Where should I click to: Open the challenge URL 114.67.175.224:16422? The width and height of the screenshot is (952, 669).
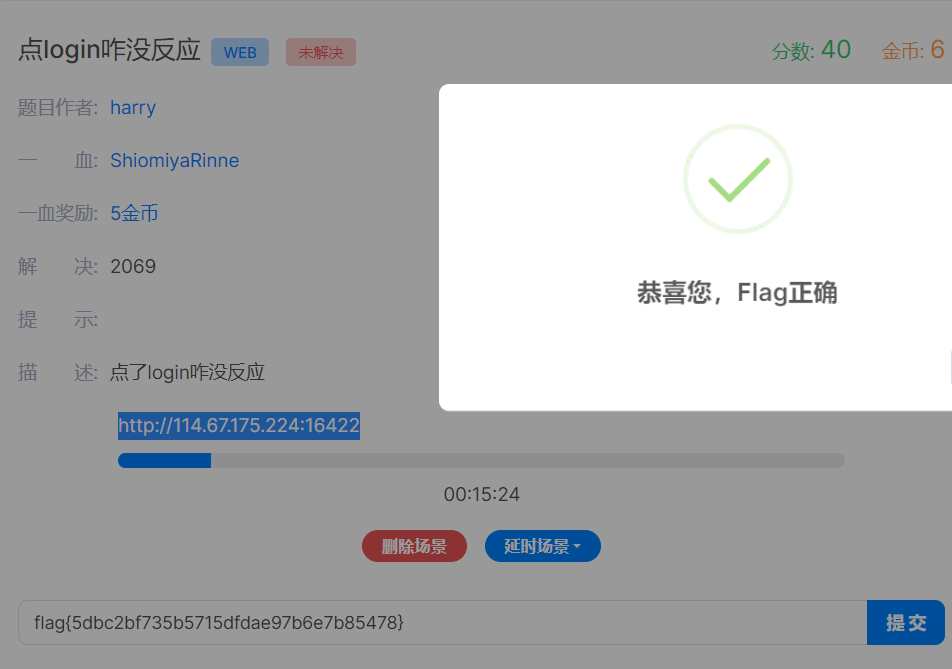(239, 426)
